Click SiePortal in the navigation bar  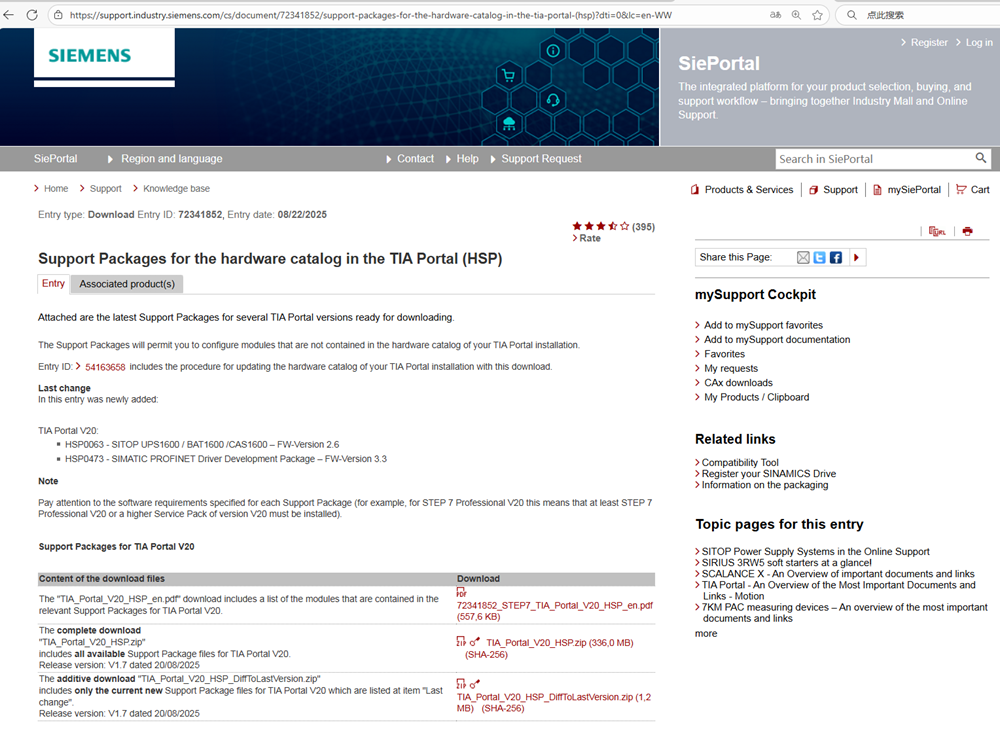(55, 159)
